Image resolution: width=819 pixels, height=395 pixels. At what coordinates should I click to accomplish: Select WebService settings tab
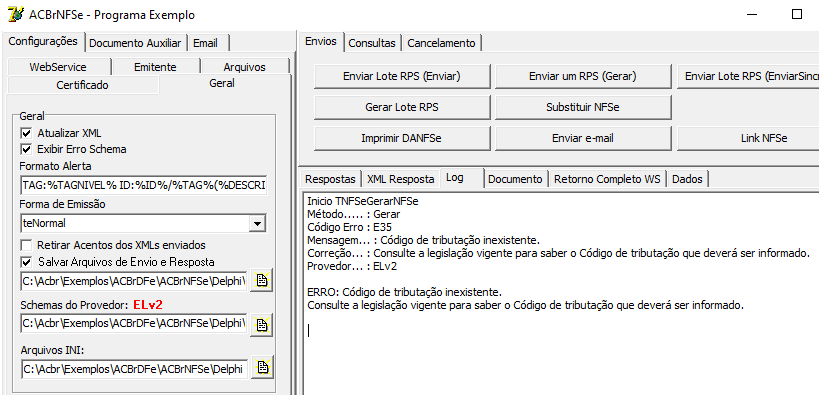(58, 67)
